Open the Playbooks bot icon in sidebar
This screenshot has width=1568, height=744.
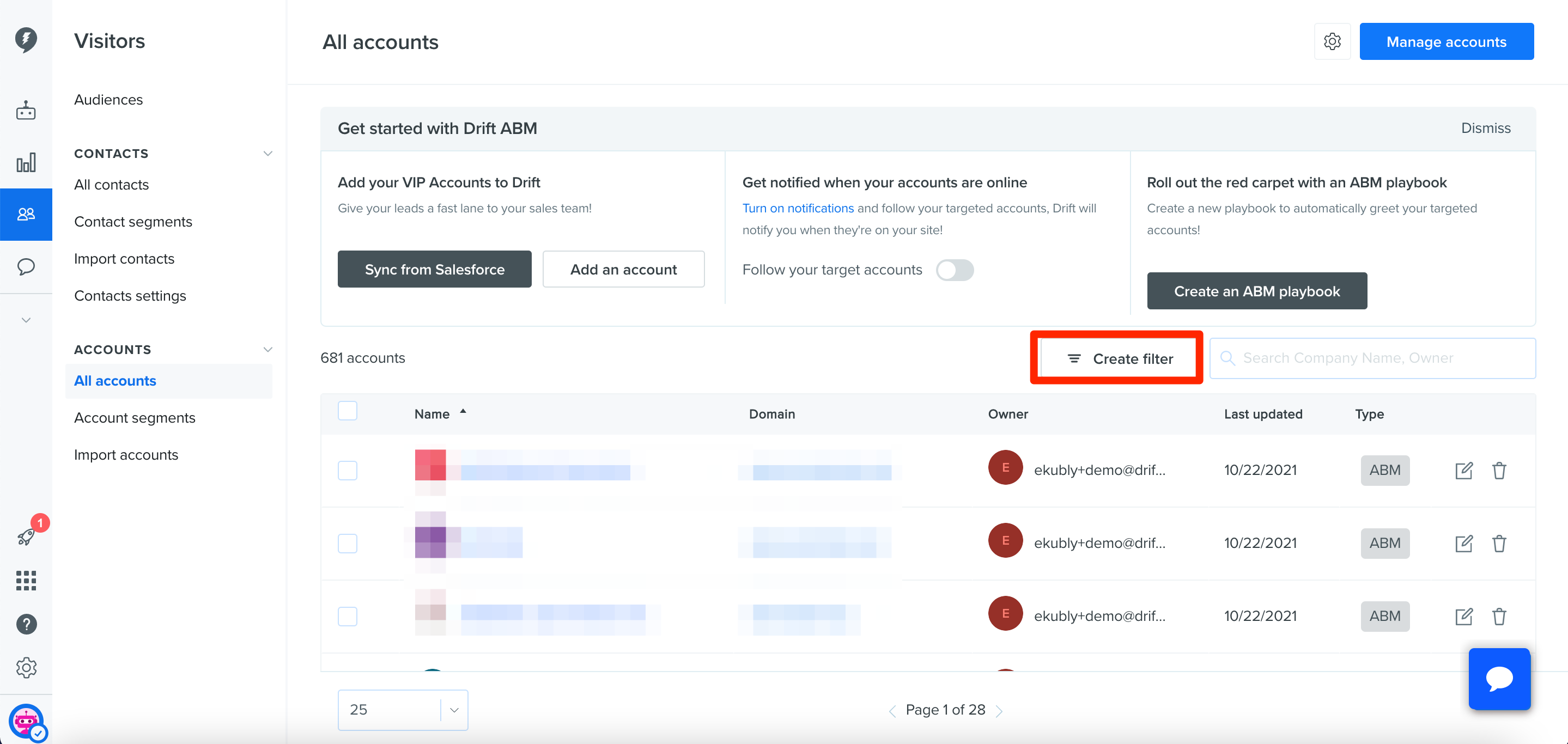click(26, 111)
